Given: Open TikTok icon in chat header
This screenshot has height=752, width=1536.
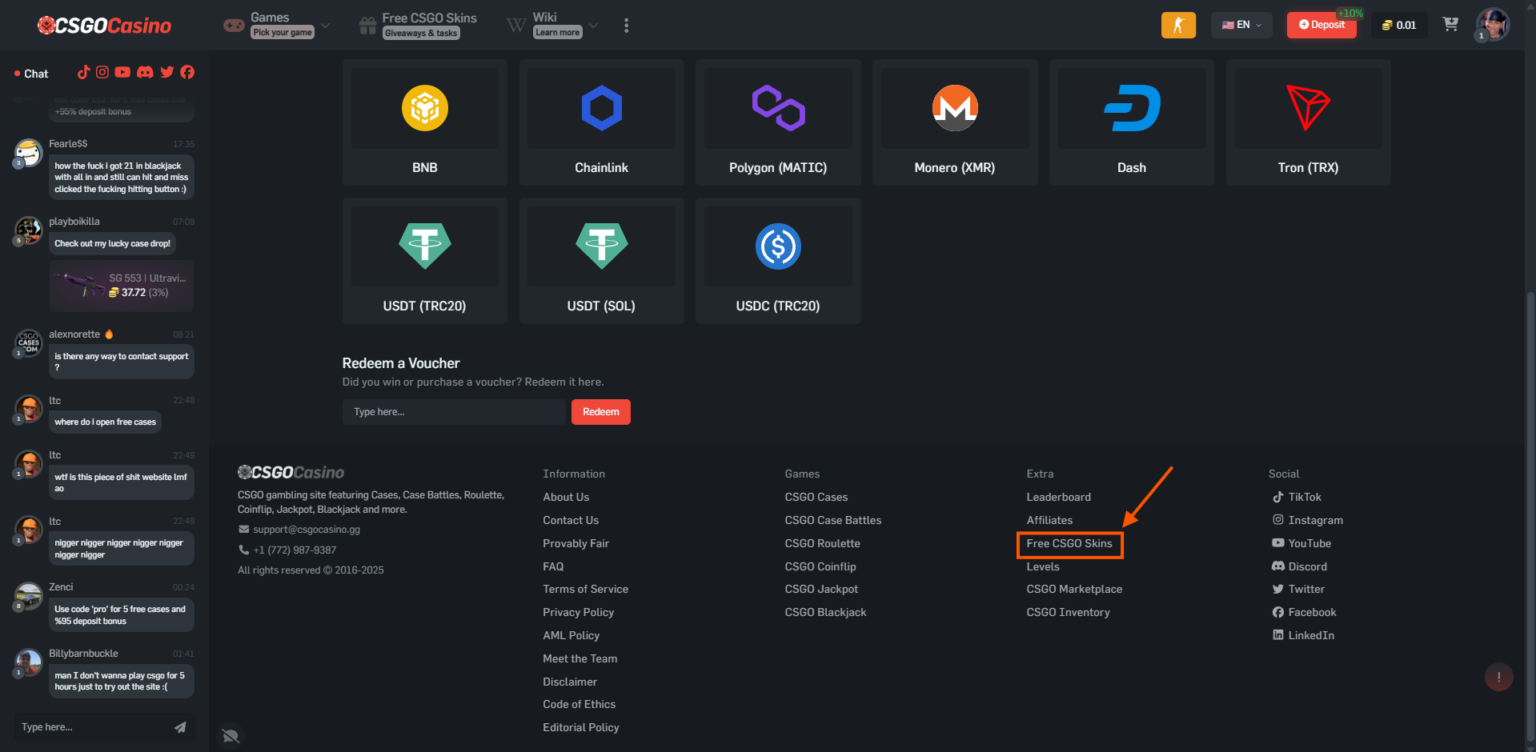Looking at the screenshot, I should click(x=84, y=72).
